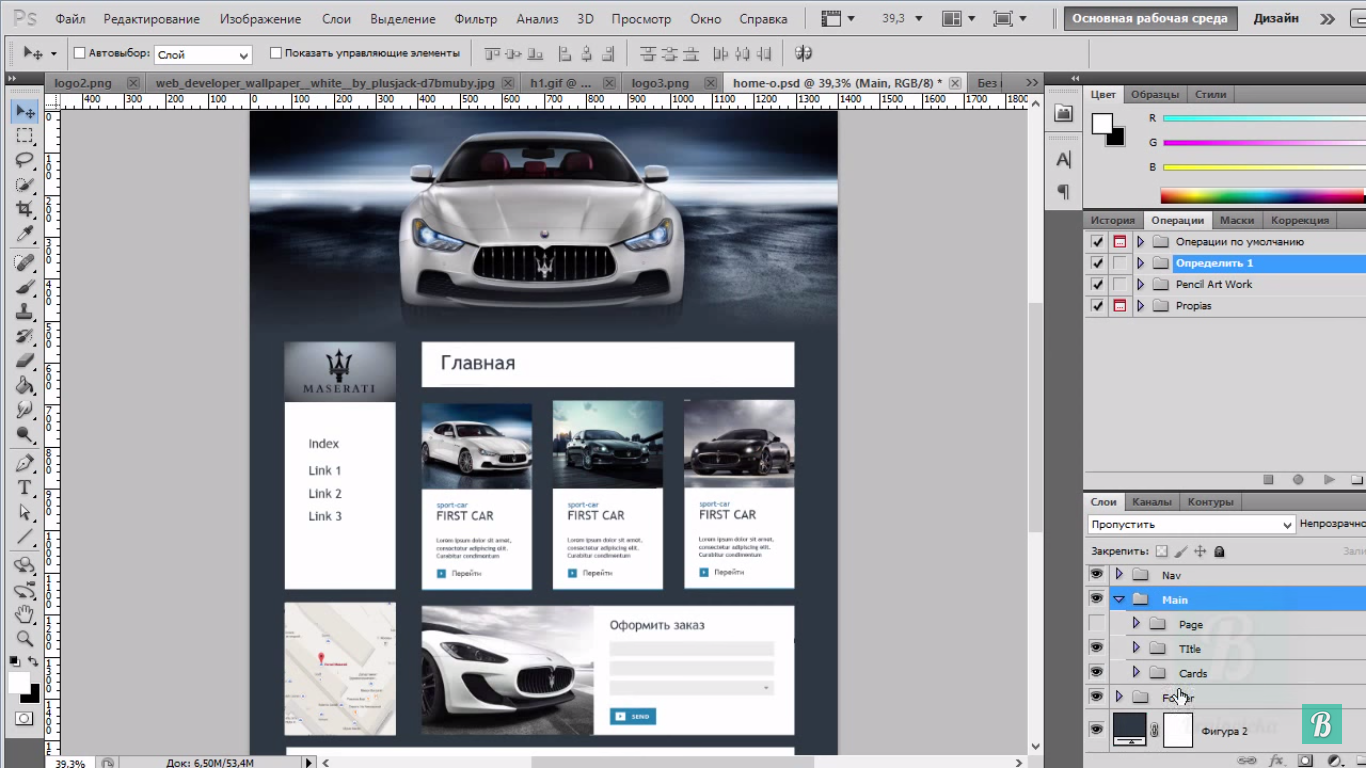Select the Crop tool

tap(25, 209)
